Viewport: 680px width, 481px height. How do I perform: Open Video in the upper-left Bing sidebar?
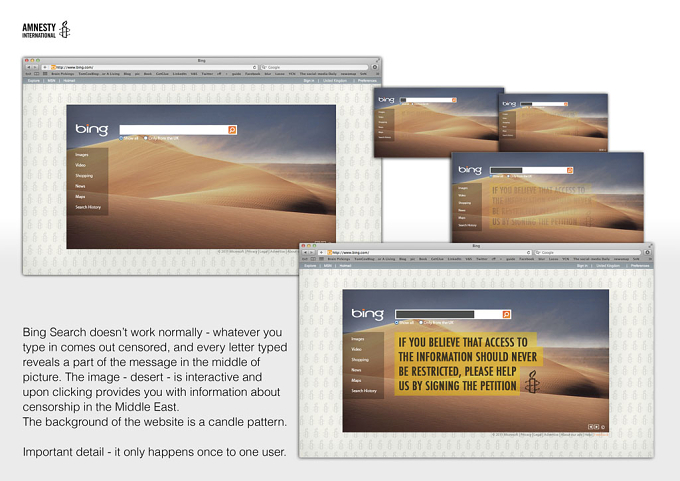coord(80,165)
